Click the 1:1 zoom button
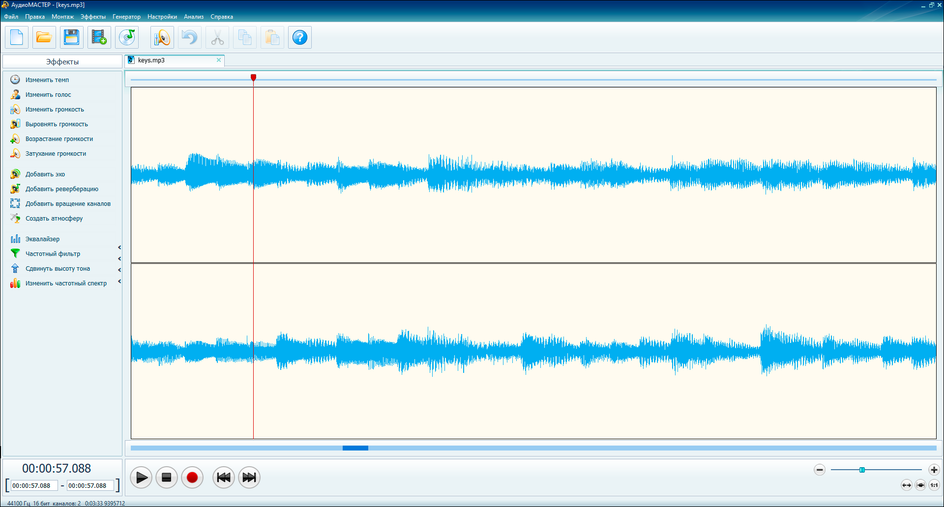 (934, 485)
